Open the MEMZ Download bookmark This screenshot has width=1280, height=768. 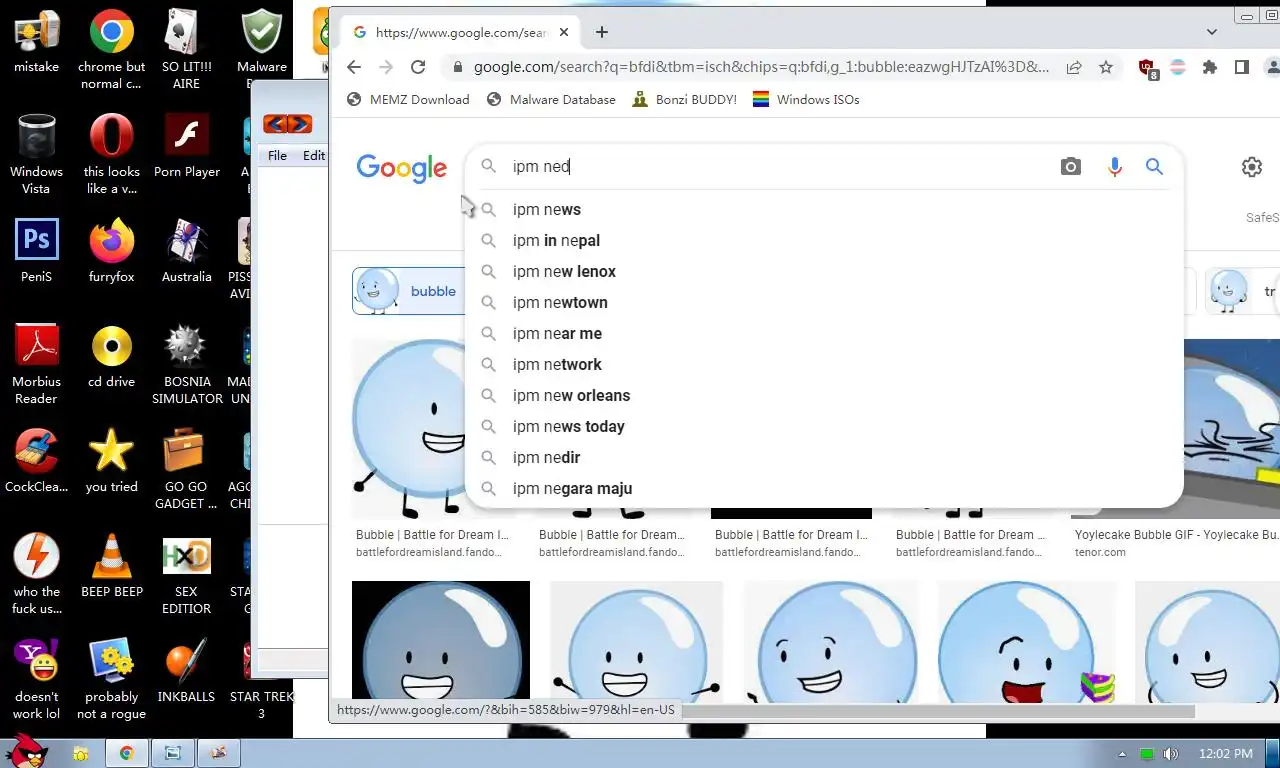point(408,99)
